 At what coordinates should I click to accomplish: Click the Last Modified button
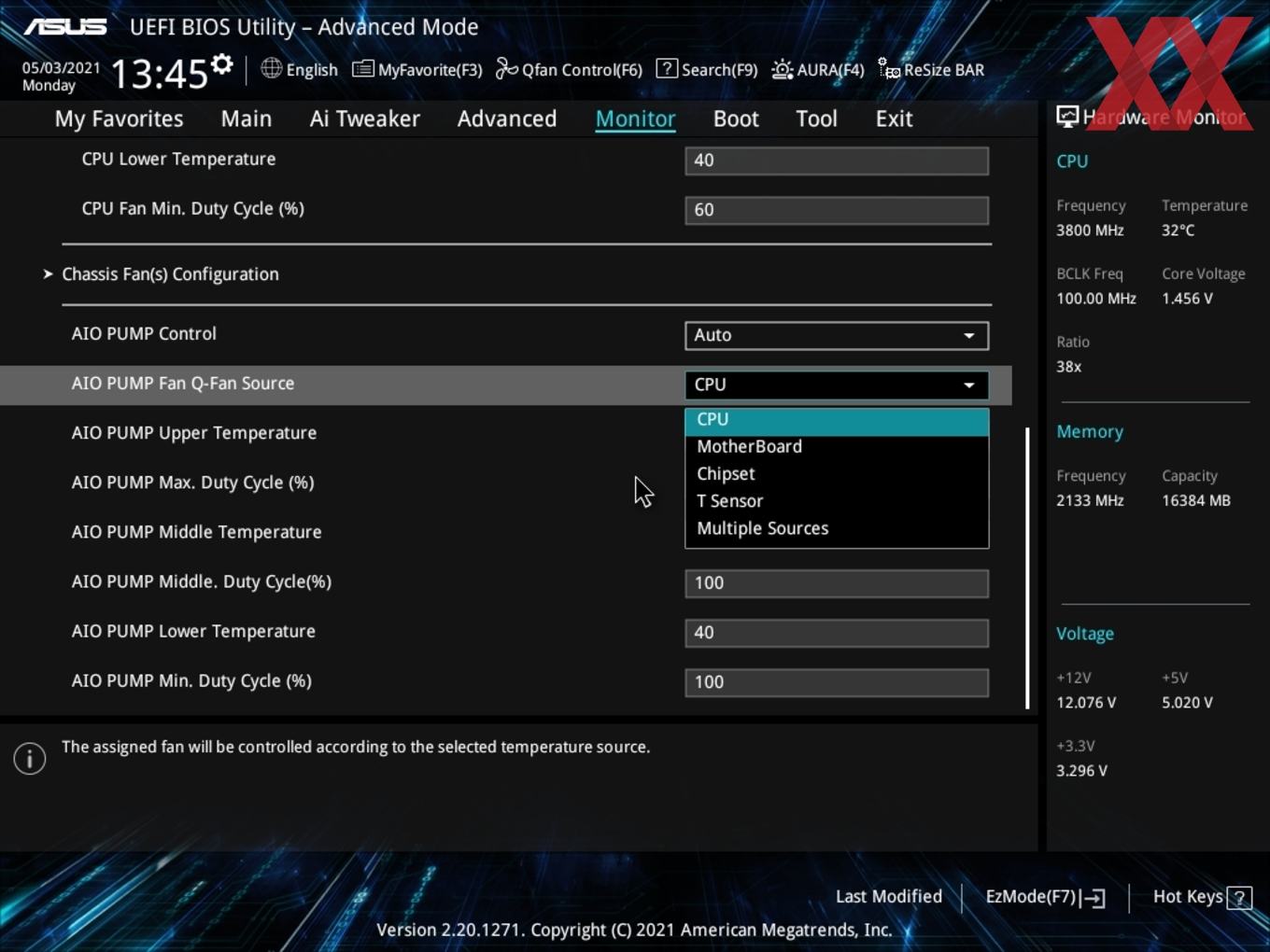(889, 897)
